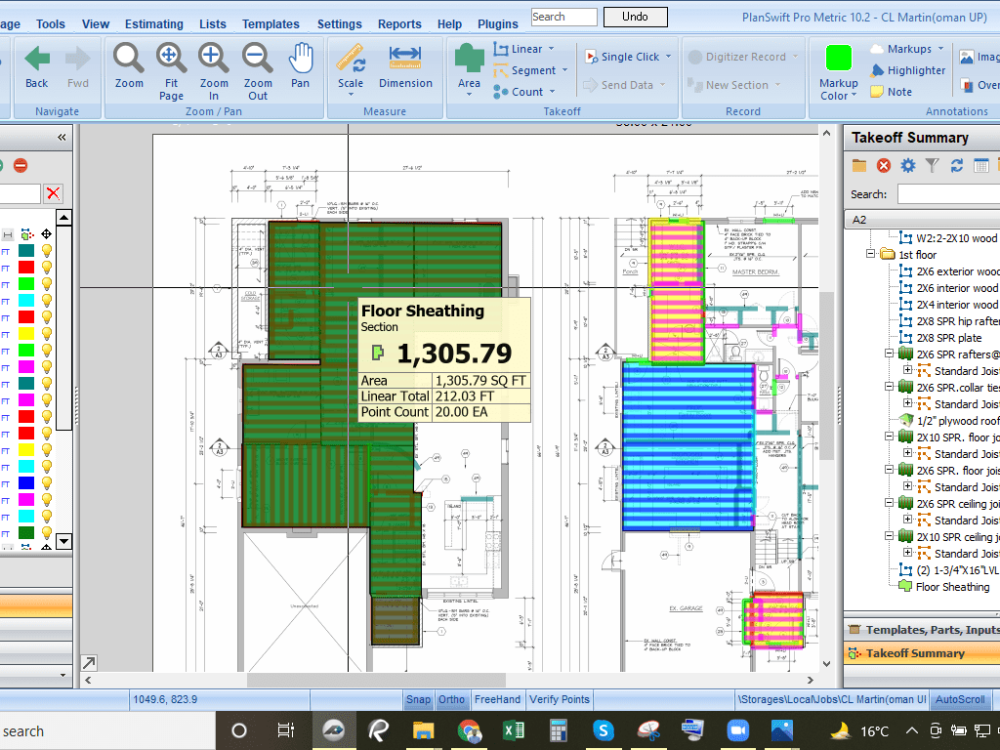
Task: Switch to Takeoff Summary bottom tab
Action: [x=923, y=653]
